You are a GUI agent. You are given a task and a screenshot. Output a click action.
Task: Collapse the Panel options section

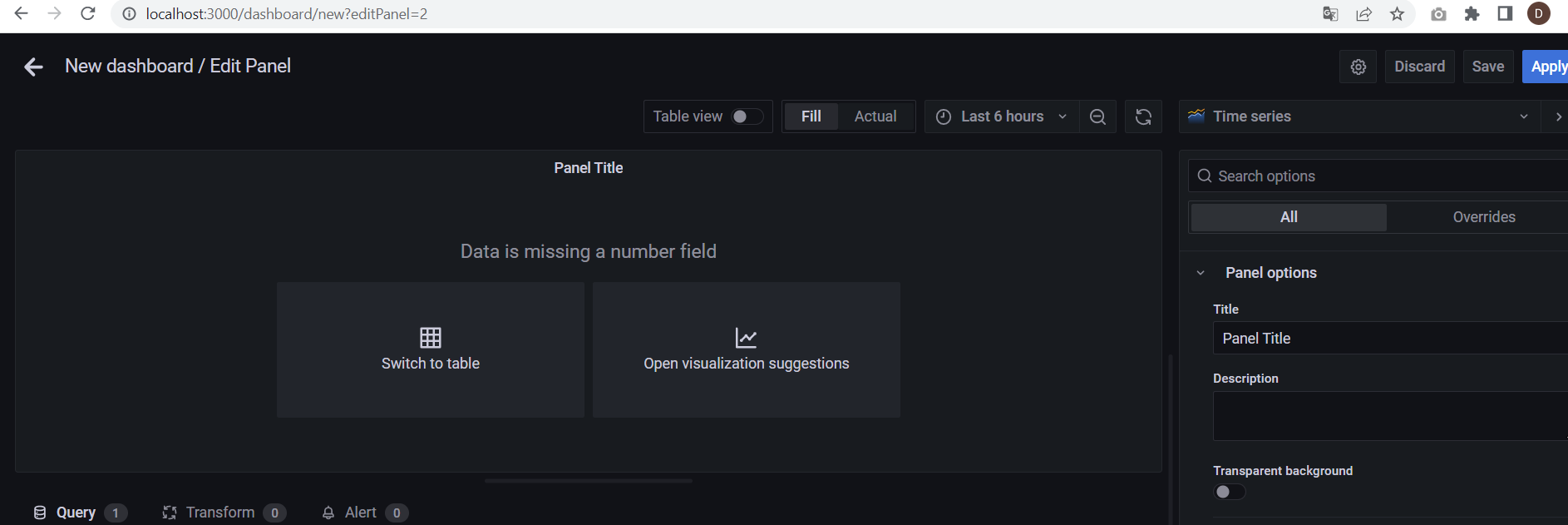tap(1201, 273)
